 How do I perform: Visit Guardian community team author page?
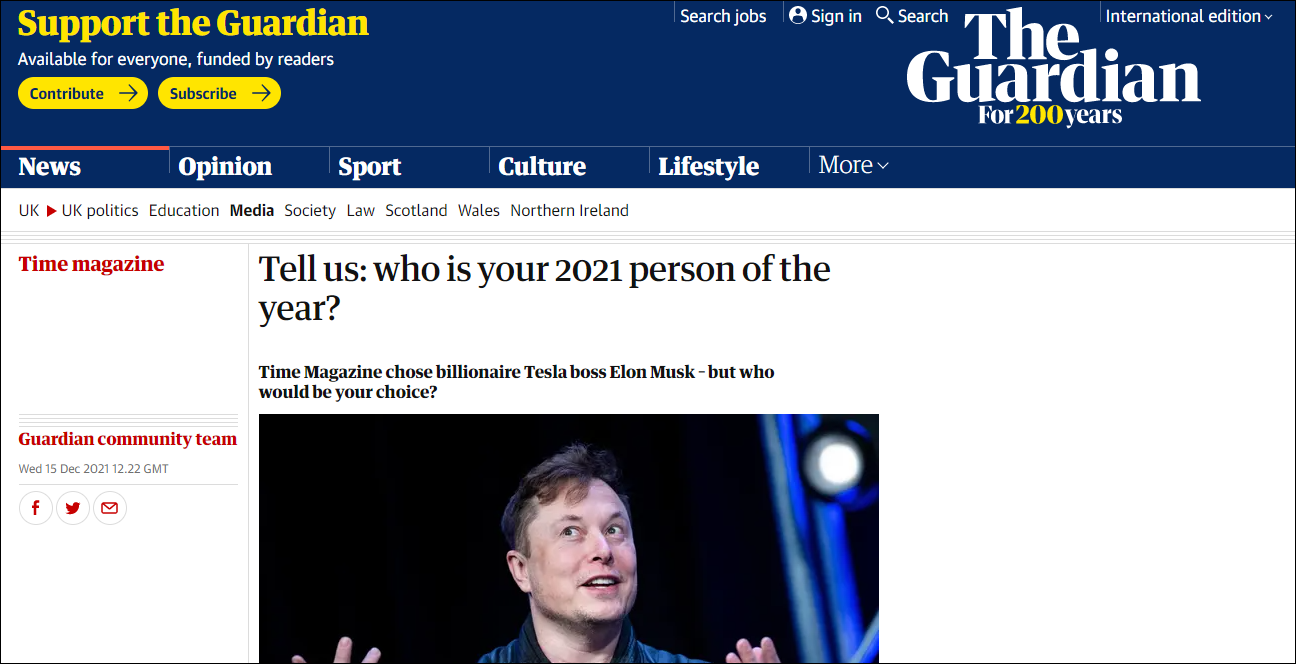click(128, 439)
